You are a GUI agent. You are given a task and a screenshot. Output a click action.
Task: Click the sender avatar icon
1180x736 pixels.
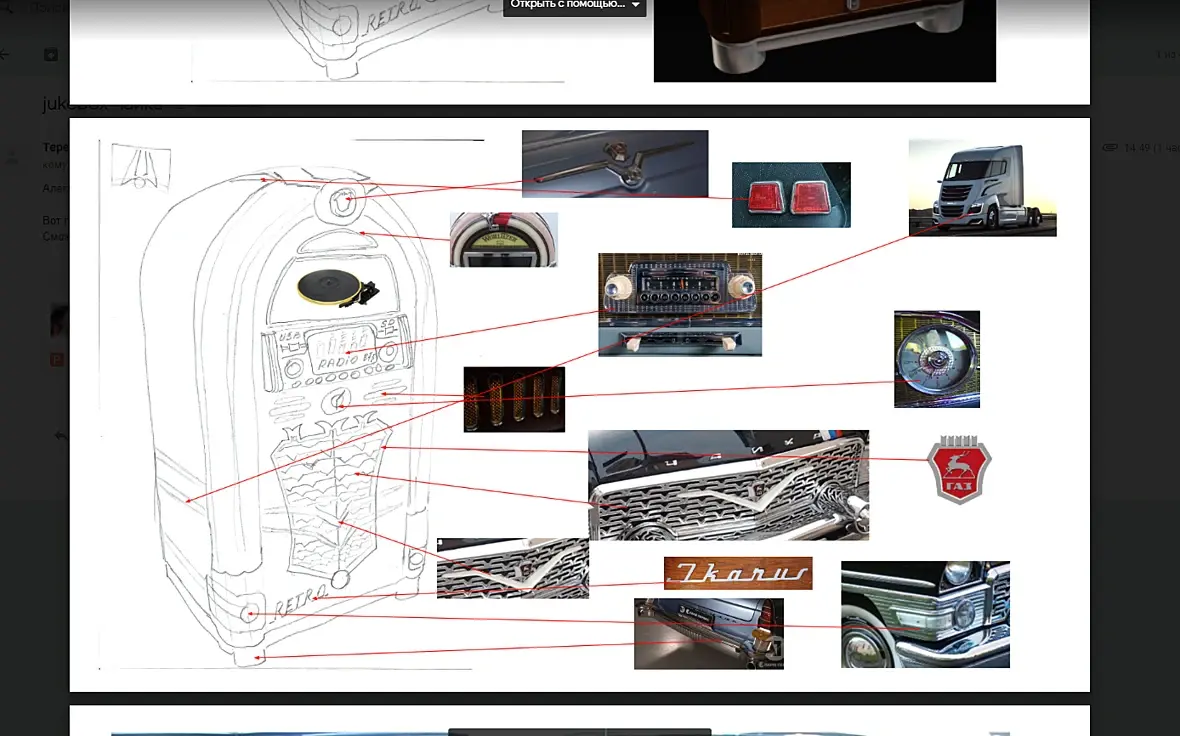[x=12, y=157]
